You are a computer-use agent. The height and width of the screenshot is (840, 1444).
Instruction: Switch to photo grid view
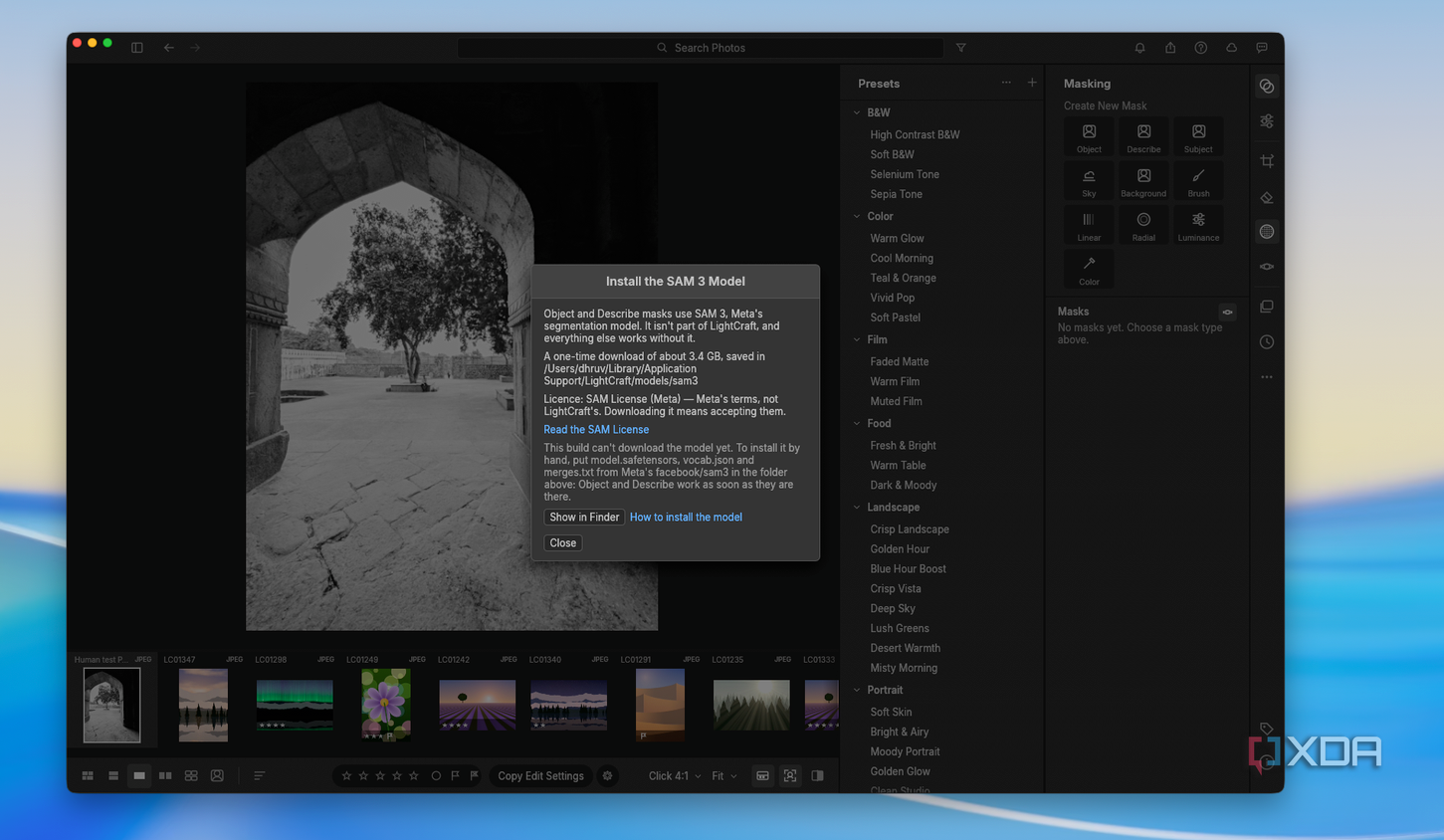pos(88,775)
